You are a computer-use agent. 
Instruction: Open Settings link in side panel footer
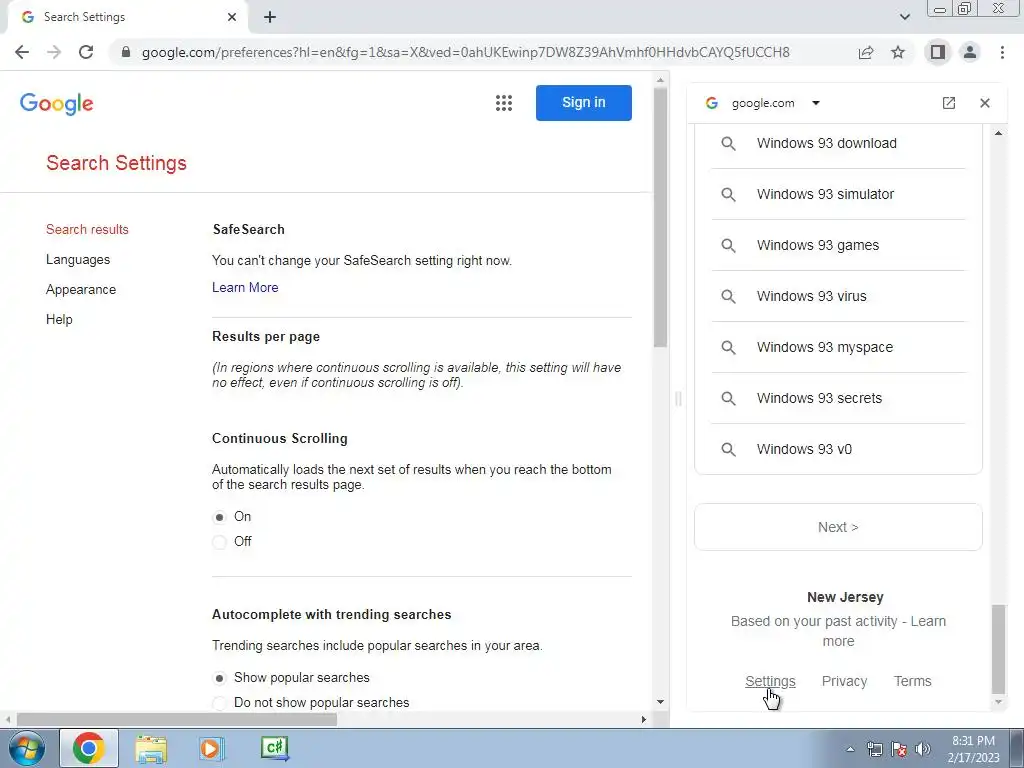[x=770, y=681]
